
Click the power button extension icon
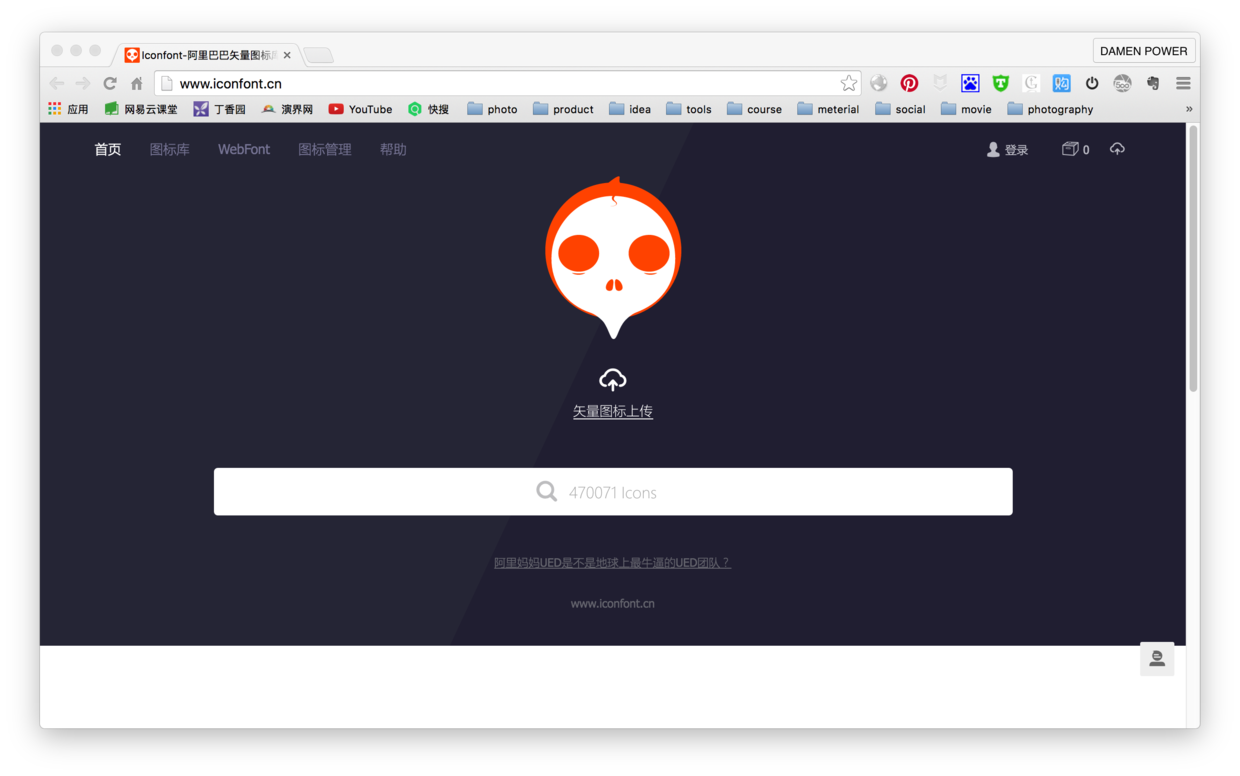[x=1092, y=83]
